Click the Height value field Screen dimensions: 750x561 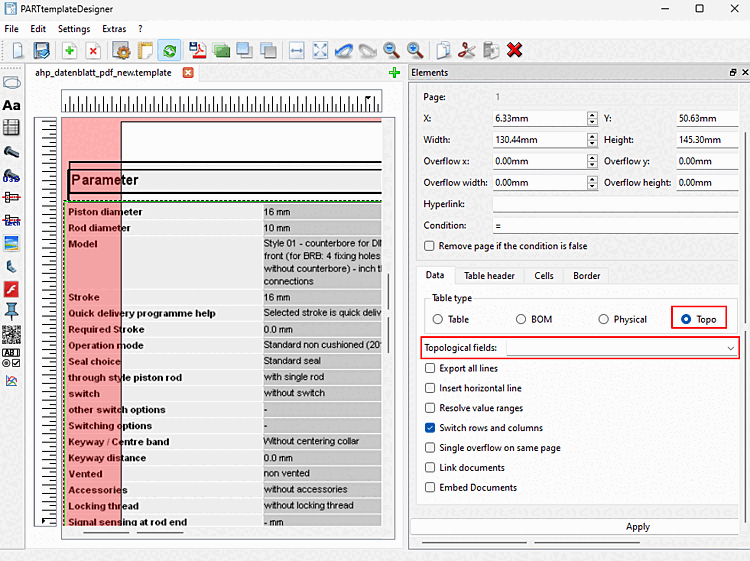(x=707, y=140)
